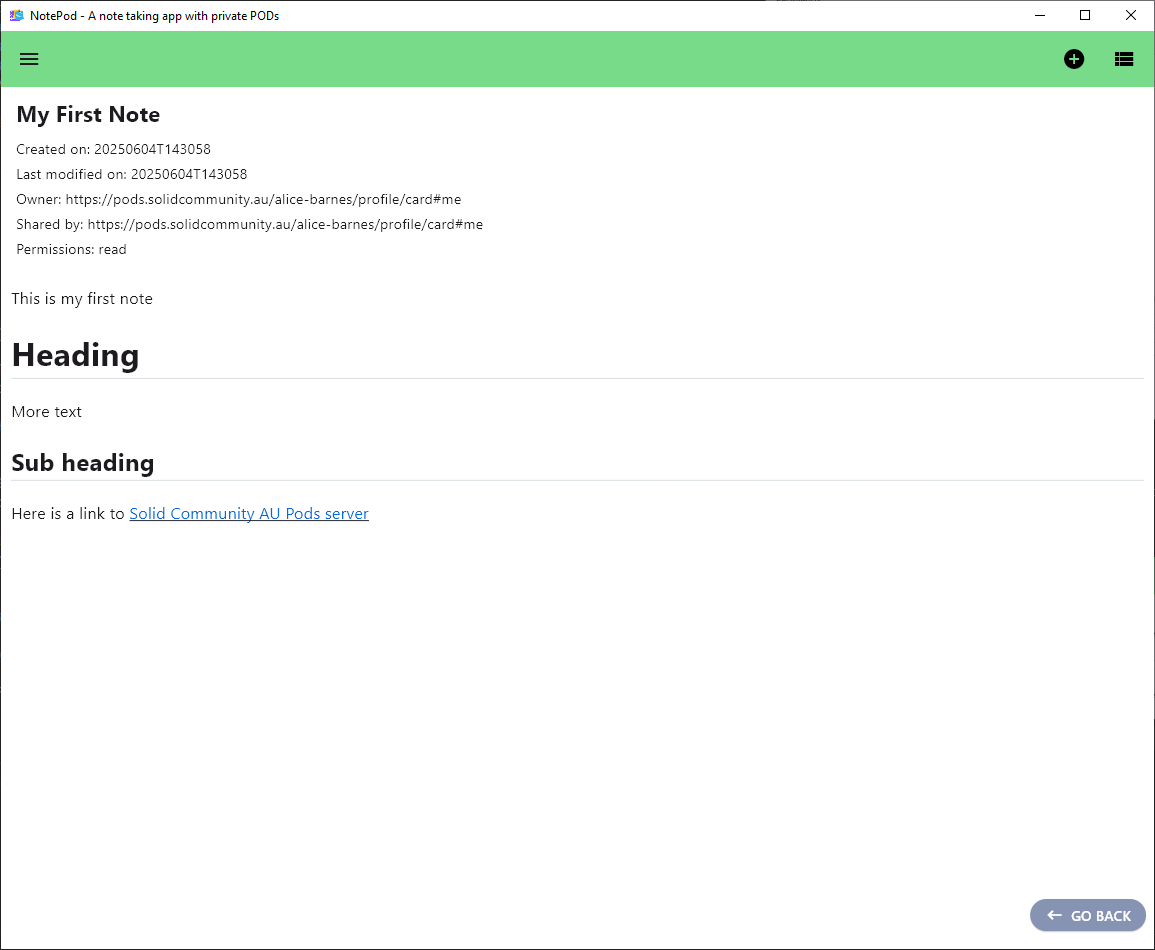Screen dimensions: 1155x950
Task: Click the 'This is my first note' paragraph
Action: [82, 299]
